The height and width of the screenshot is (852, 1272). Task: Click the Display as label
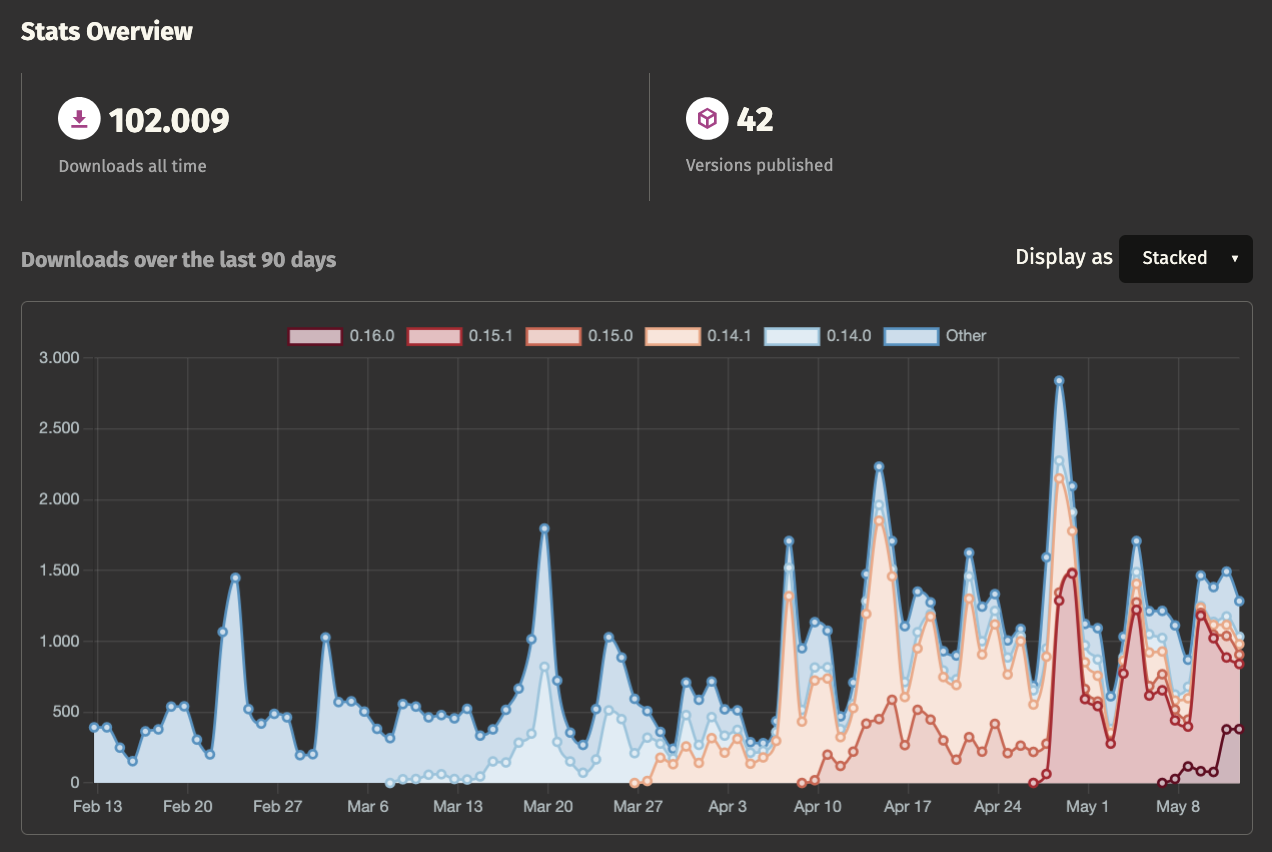[x=1064, y=257]
